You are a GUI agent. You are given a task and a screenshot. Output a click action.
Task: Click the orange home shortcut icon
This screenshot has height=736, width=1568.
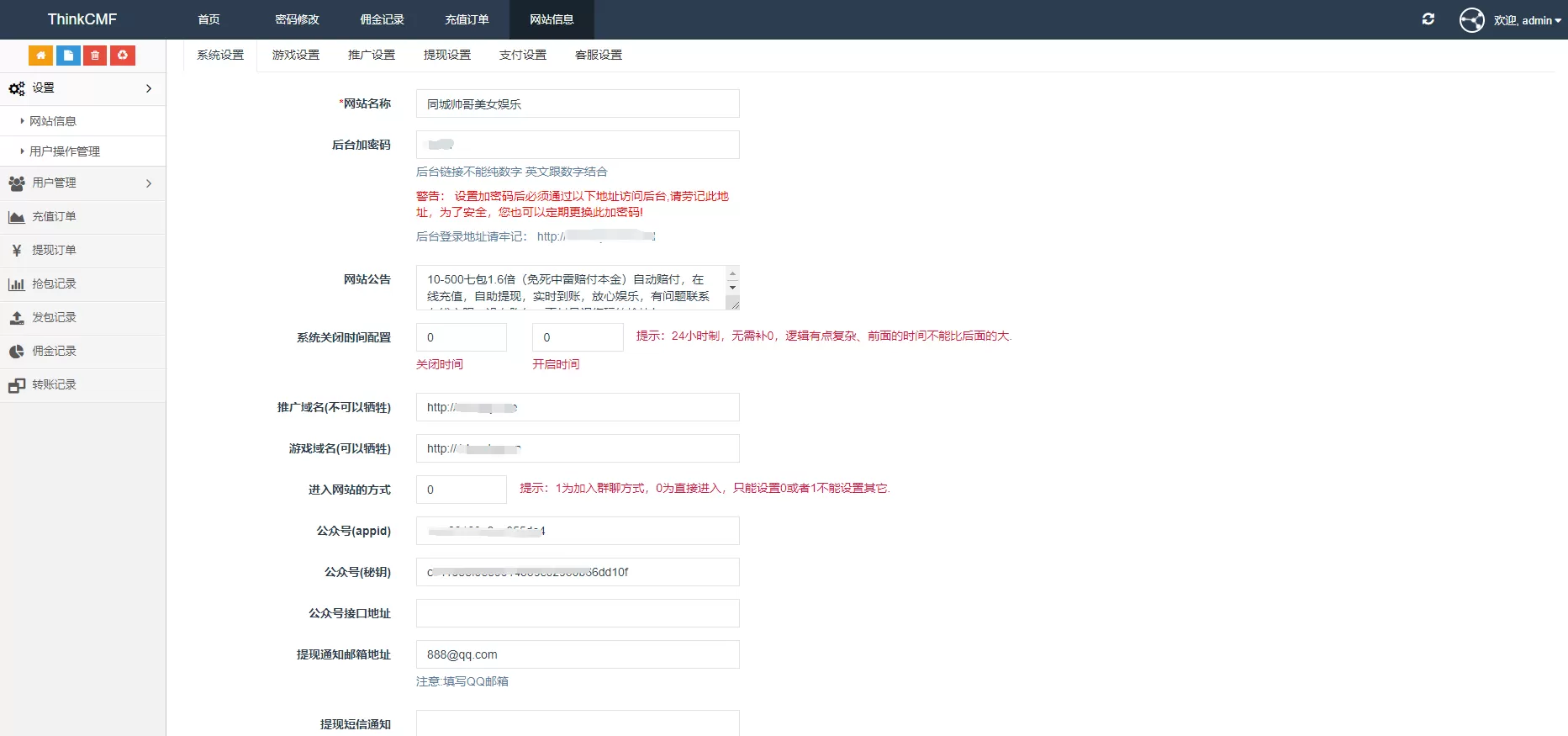pyautogui.click(x=40, y=56)
